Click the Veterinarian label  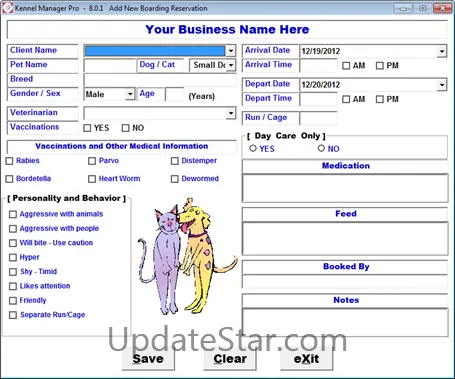34,113
